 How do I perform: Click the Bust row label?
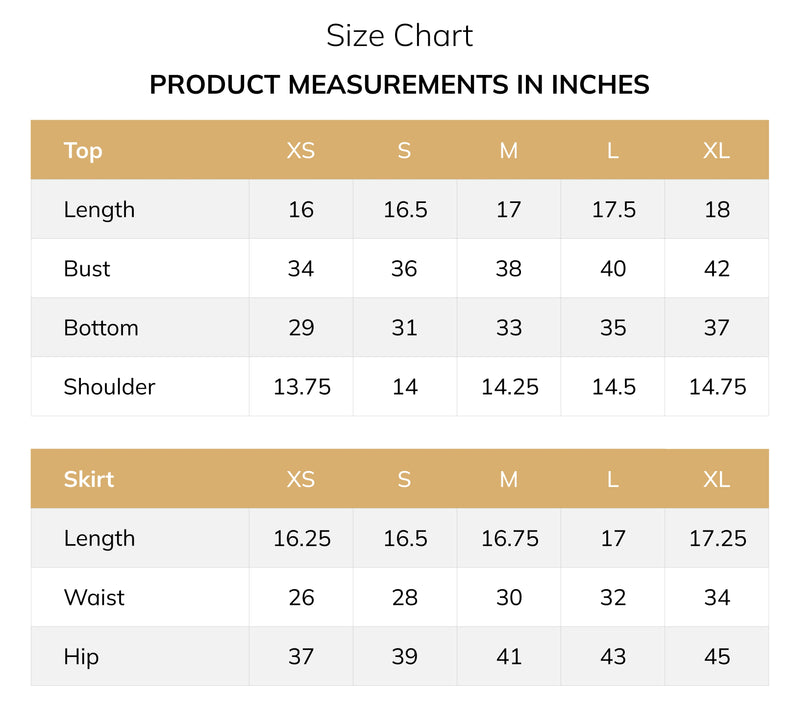(87, 268)
